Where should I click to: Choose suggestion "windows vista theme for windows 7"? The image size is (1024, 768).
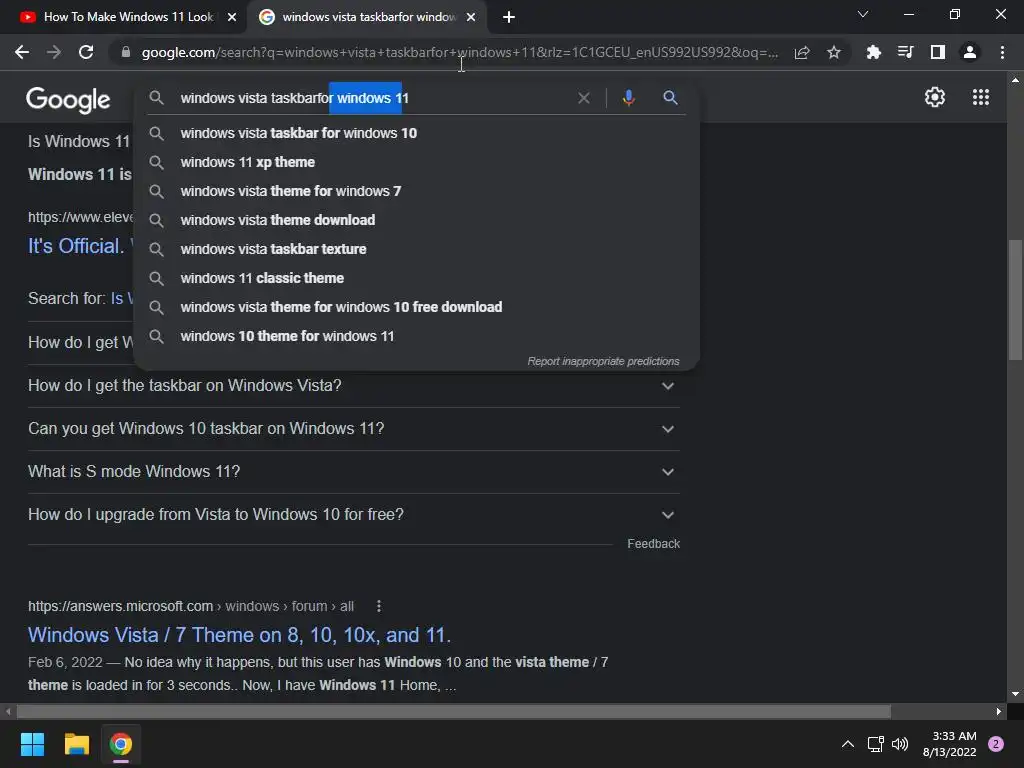[416, 191]
